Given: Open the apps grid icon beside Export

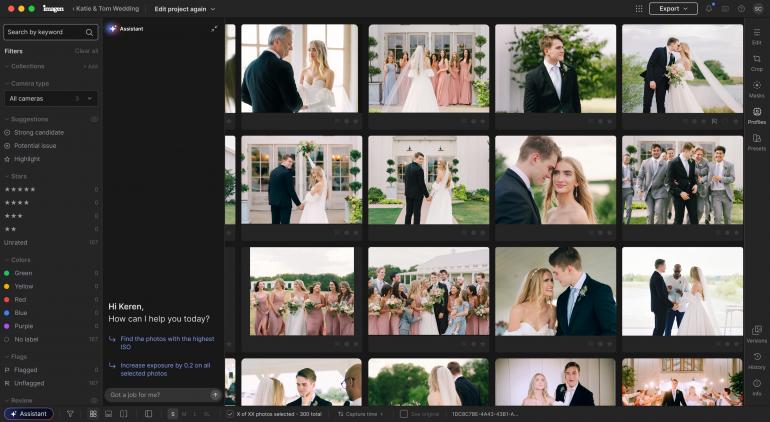Looking at the screenshot, I should [x=639, y=9].
